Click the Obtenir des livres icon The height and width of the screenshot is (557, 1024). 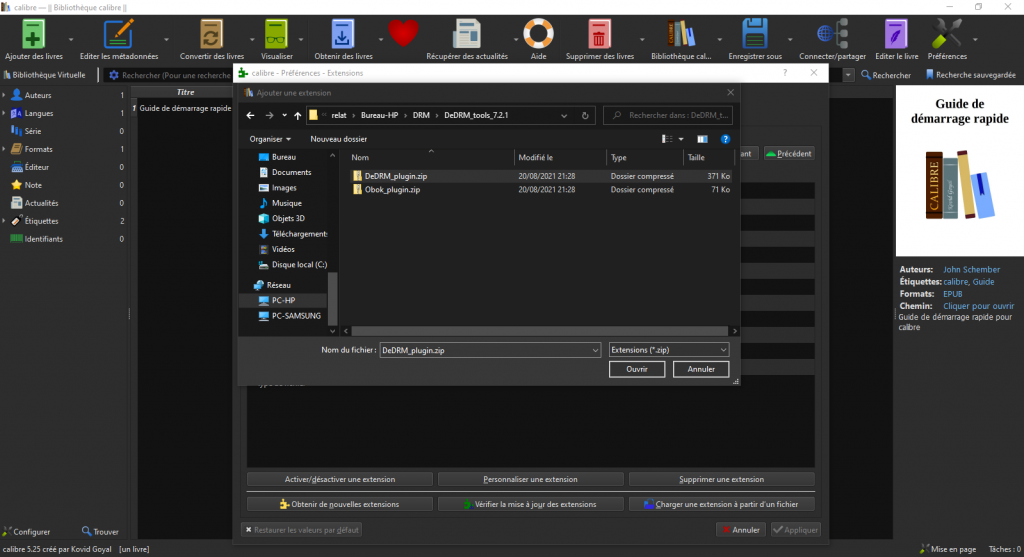(342, 34)
